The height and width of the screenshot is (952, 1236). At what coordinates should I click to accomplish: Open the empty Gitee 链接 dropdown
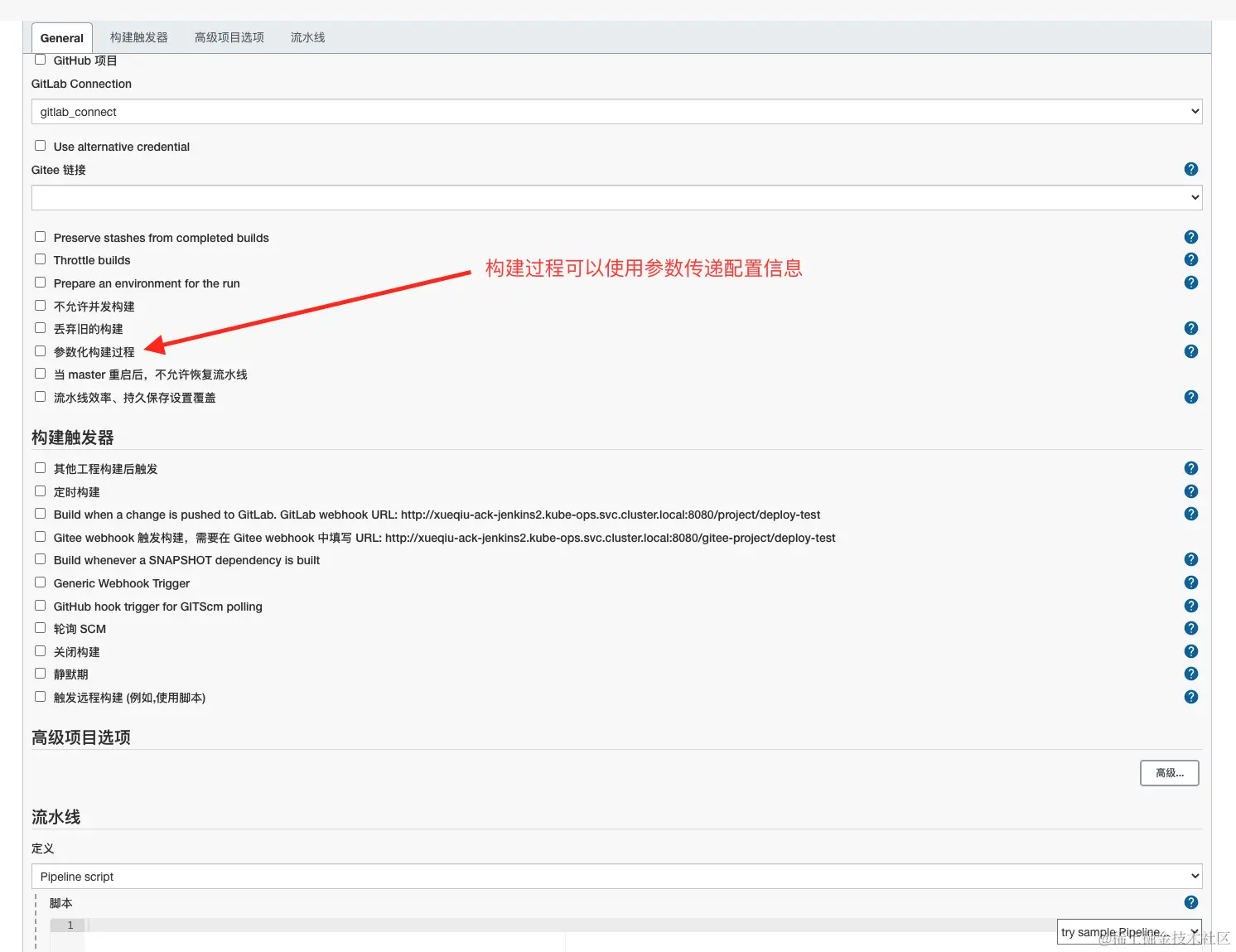coord(616,197)
